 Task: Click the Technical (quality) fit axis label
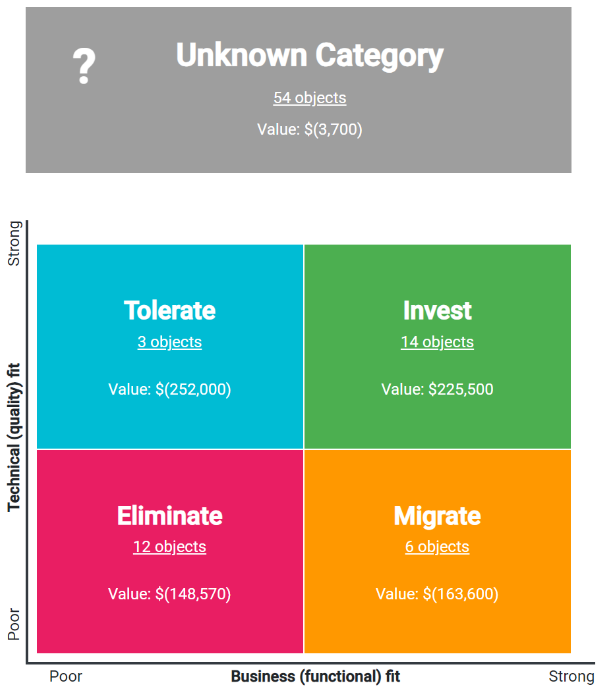[x=14, y=436]
